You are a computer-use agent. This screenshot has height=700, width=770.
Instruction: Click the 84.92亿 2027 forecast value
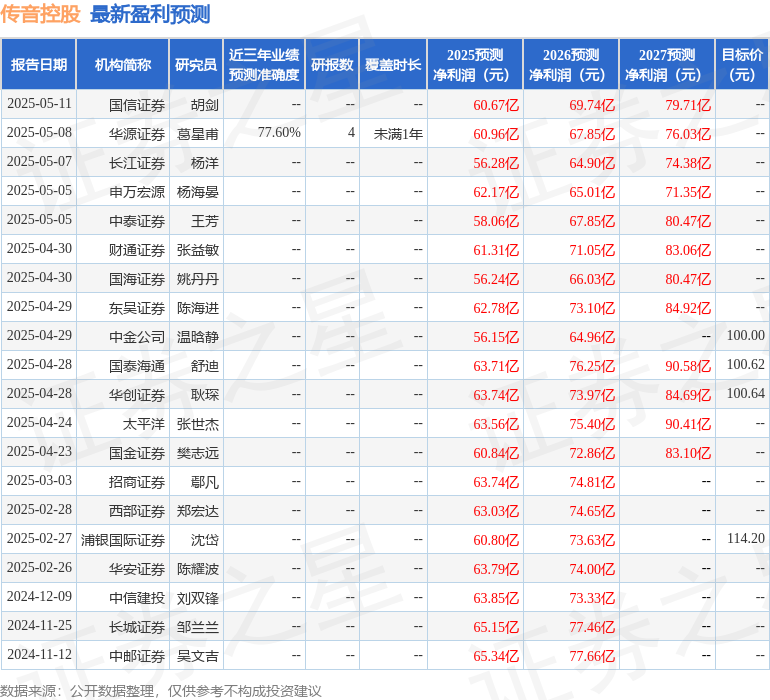(688, 308)
